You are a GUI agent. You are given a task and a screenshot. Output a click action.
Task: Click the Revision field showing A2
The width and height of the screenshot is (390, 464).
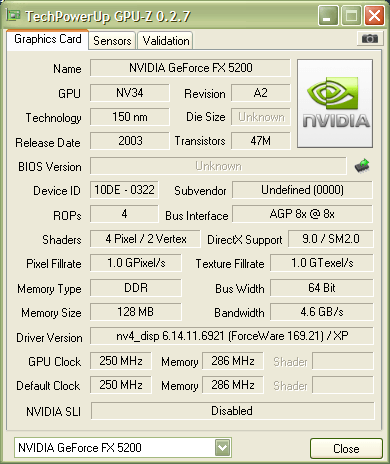pos(261,93)
